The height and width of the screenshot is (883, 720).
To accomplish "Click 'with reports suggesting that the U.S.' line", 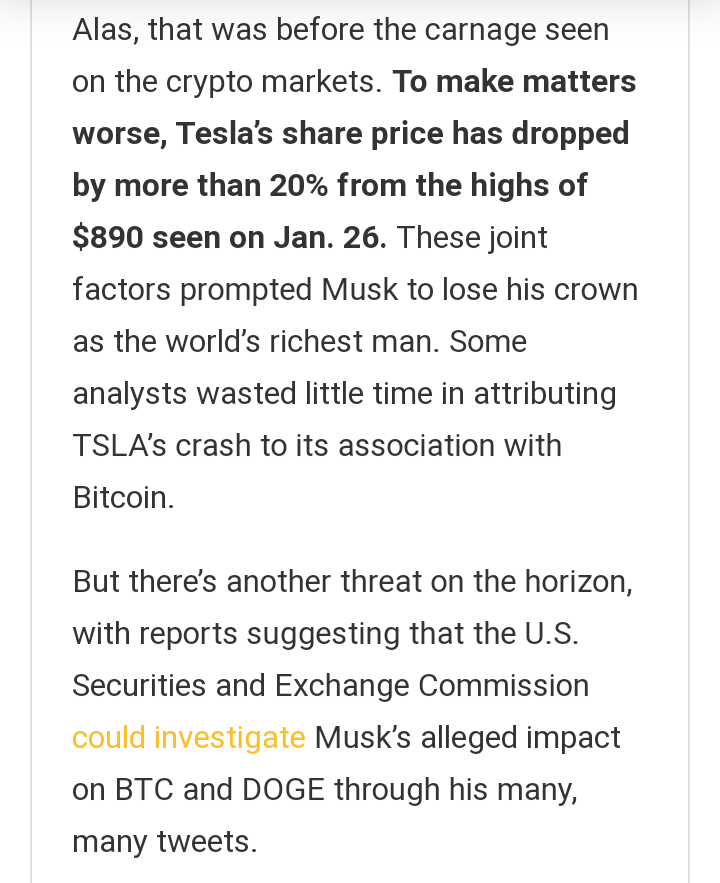I will pos(325,634).
